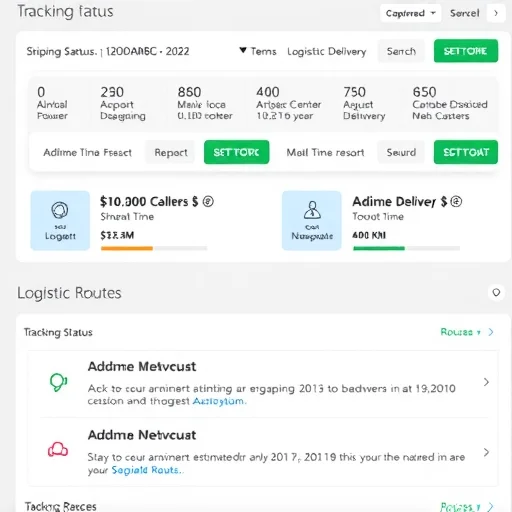Image resolution: width=512 pixels, height=512 pixels.
Task: Click the Repoct button
Action: pos(170,152)
